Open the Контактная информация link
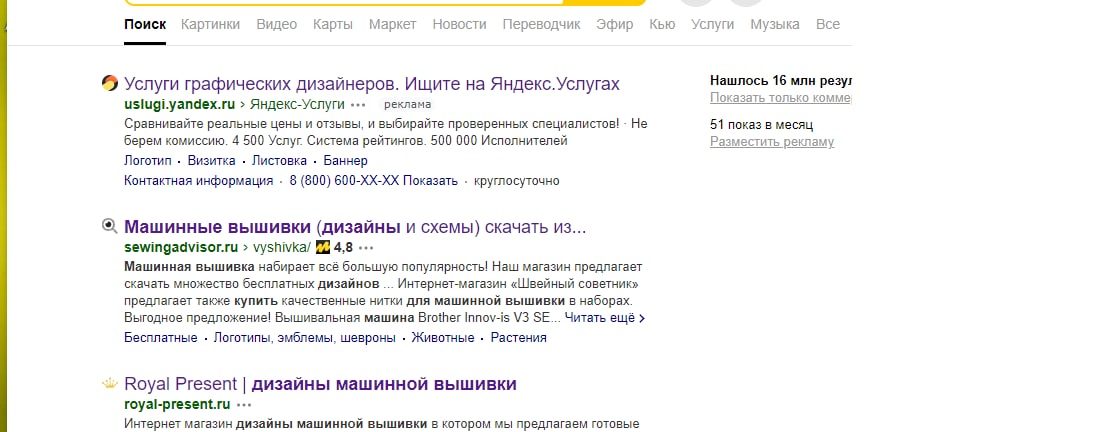Viewport: 1107px width, 432px height. [x=198, y=181]
